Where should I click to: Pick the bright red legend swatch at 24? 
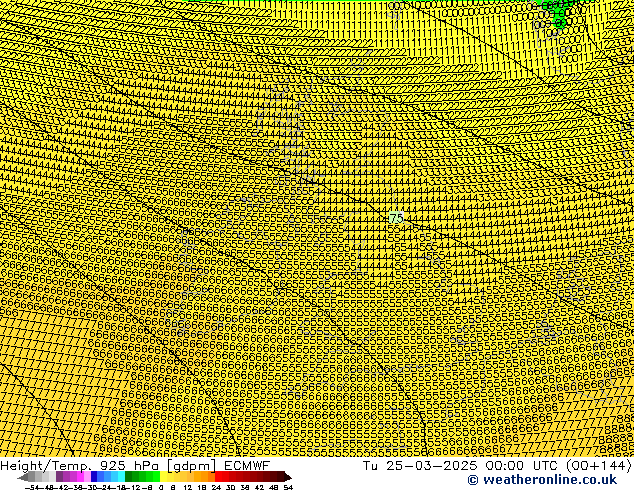pyautogui.click(x=218, y=476)
